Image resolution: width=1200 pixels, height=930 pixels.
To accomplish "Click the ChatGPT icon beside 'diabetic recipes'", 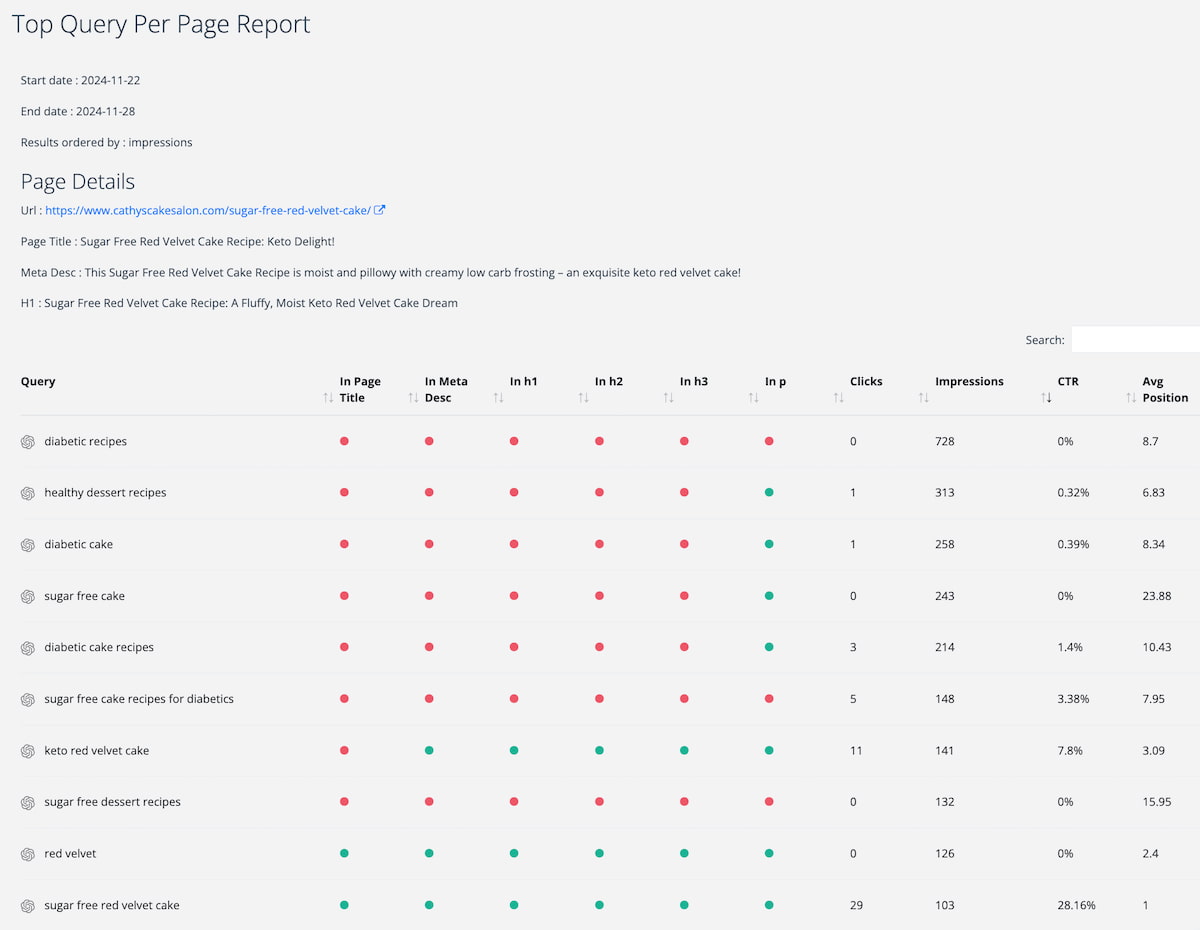I will coord(28,442).
